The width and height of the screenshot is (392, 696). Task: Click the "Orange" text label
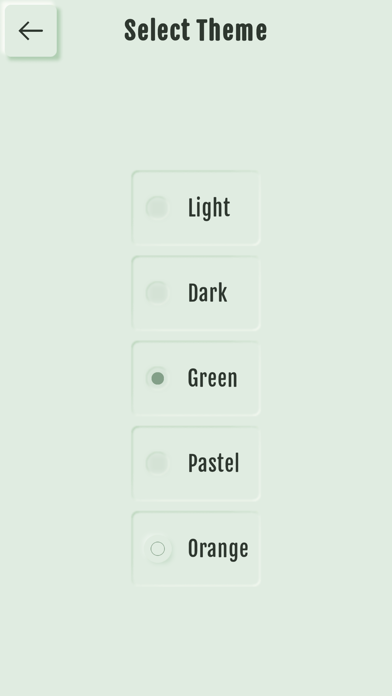[218, 549]
